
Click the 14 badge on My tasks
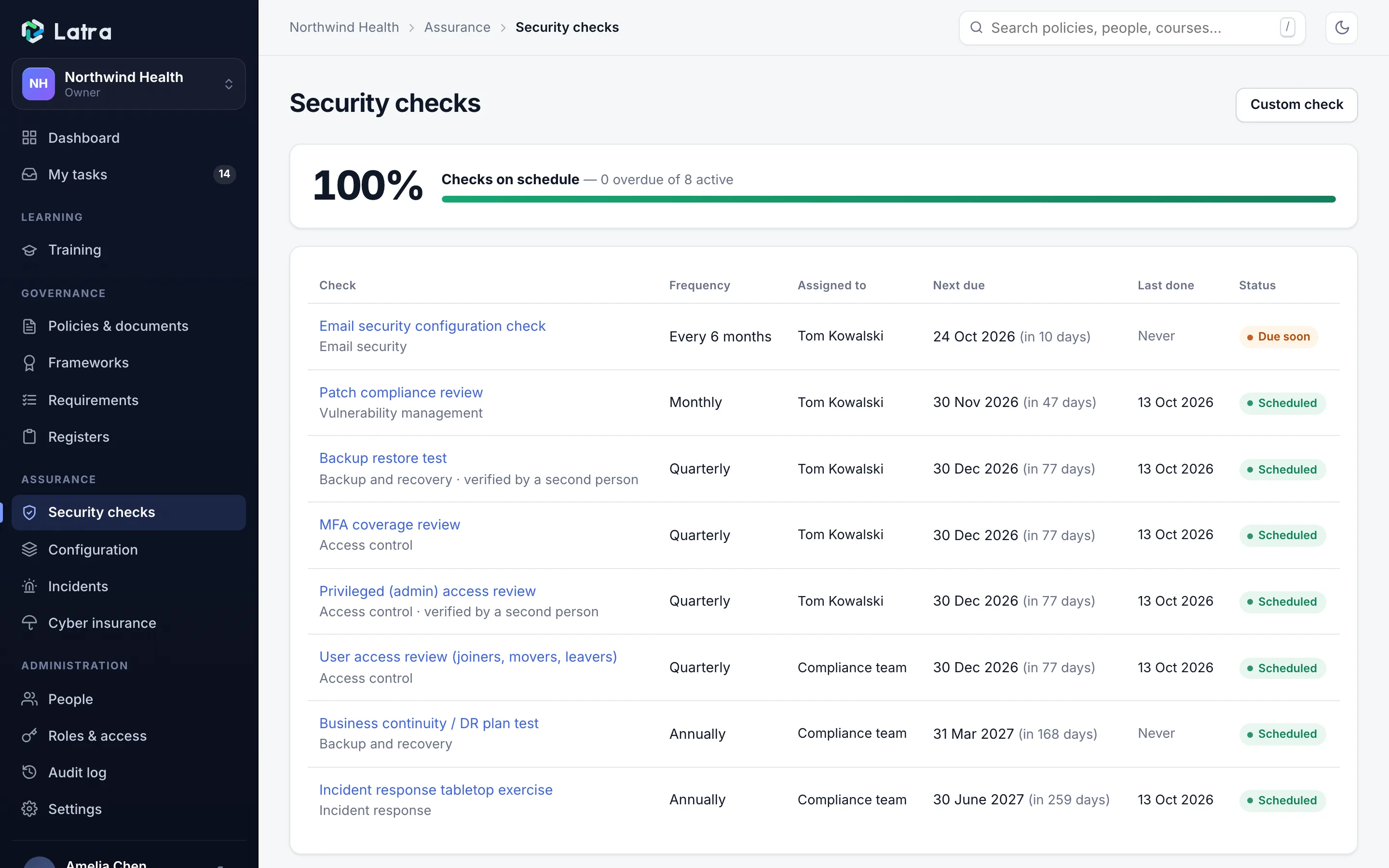224,174
